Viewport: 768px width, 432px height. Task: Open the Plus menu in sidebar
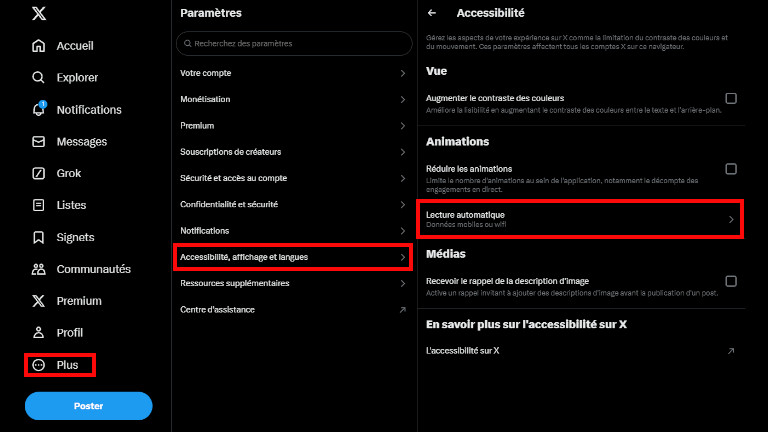[x=59, y=365]
